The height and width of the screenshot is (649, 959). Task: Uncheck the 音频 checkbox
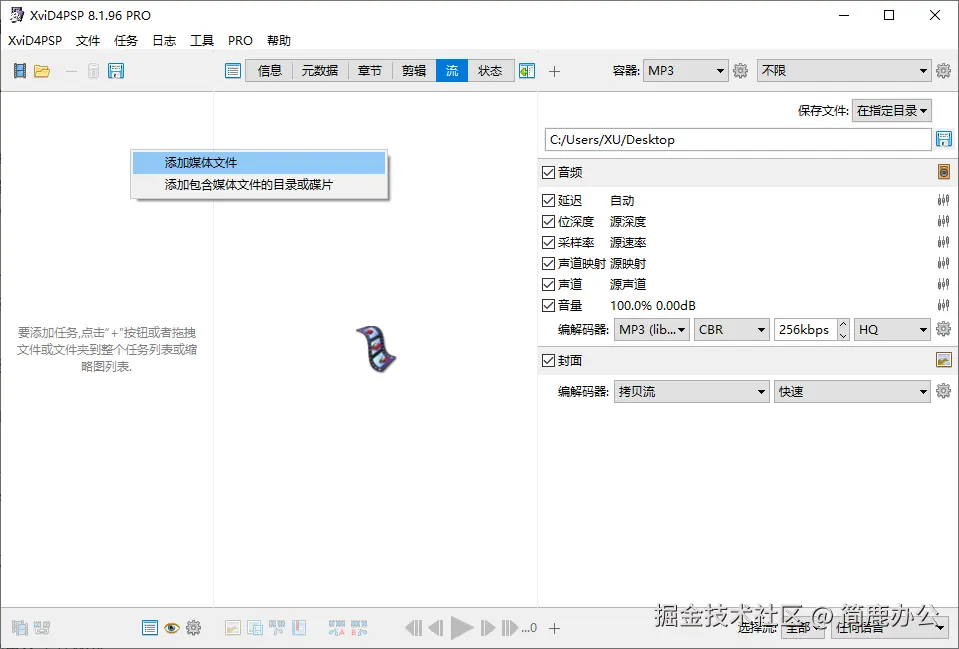pos(549,172)
